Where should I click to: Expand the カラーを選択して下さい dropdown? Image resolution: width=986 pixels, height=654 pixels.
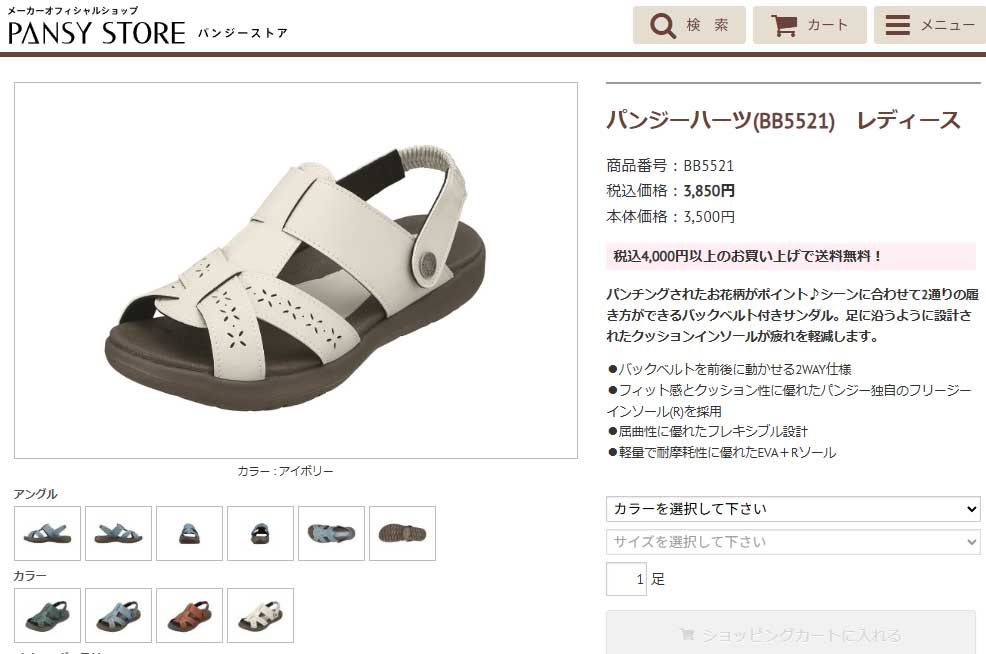click(x=793, y=509)
